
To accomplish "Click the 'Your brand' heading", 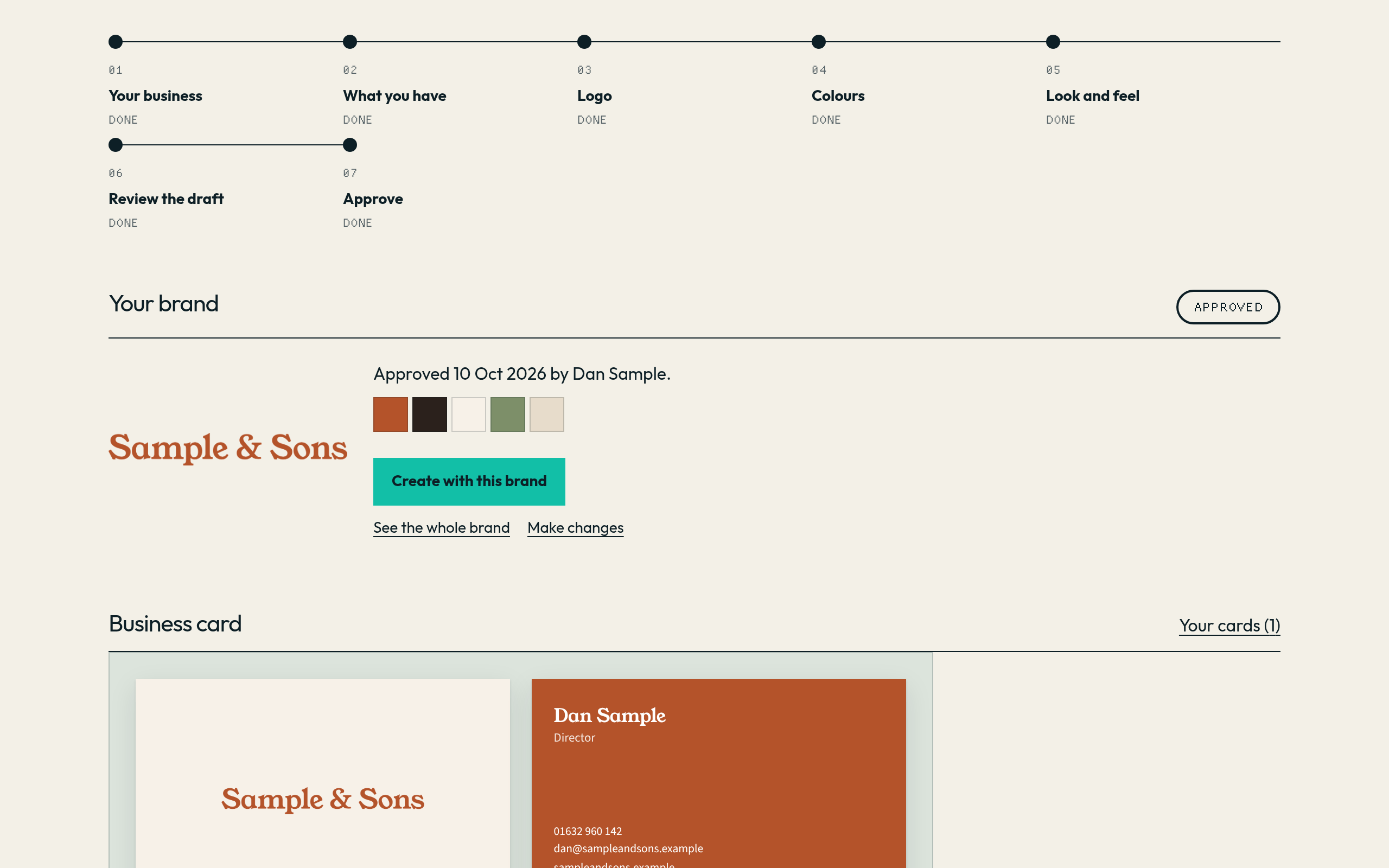I will pos(163,304).
